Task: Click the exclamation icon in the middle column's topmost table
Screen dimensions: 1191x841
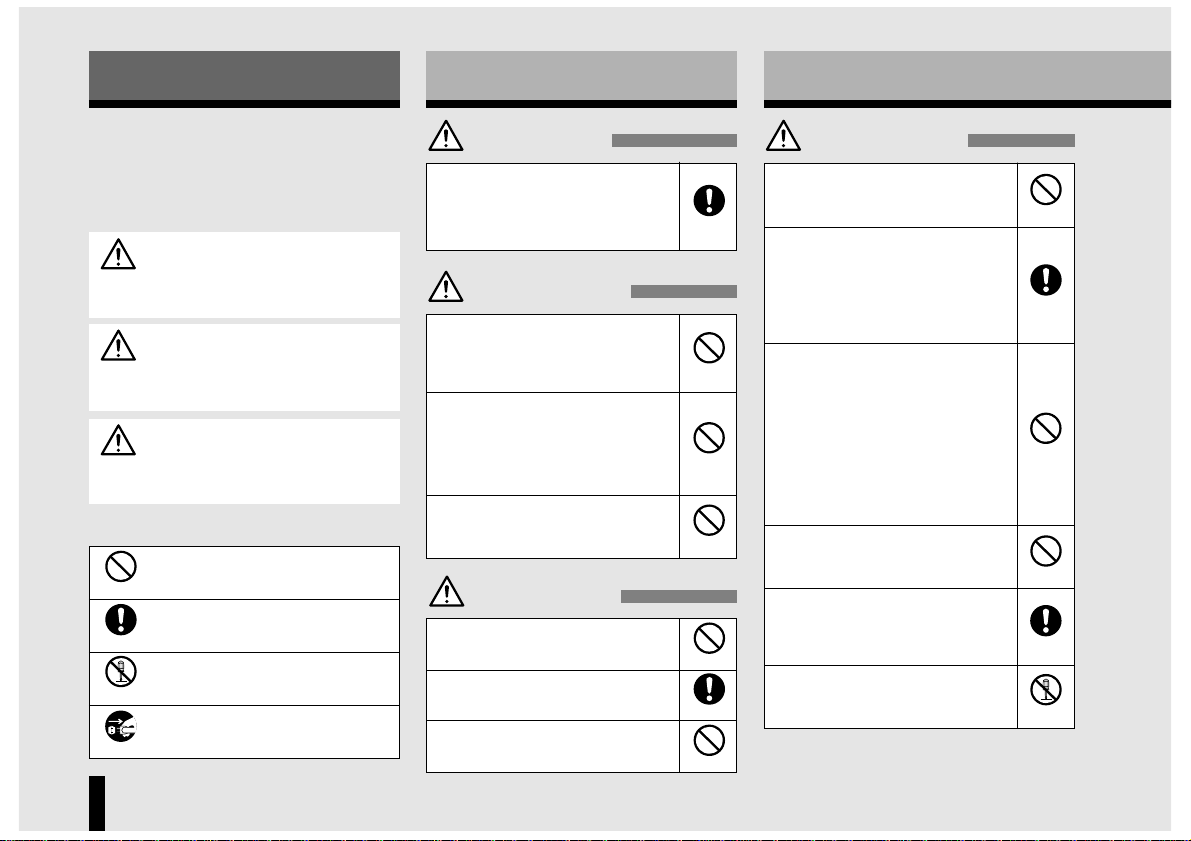Action: coord(709,201)
